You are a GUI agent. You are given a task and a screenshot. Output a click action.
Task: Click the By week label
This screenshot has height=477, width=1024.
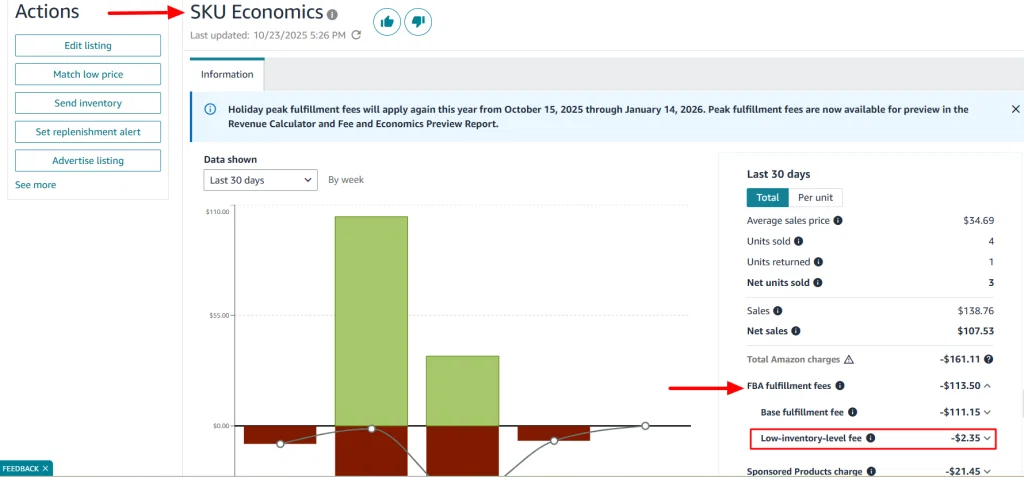[346, 180]
